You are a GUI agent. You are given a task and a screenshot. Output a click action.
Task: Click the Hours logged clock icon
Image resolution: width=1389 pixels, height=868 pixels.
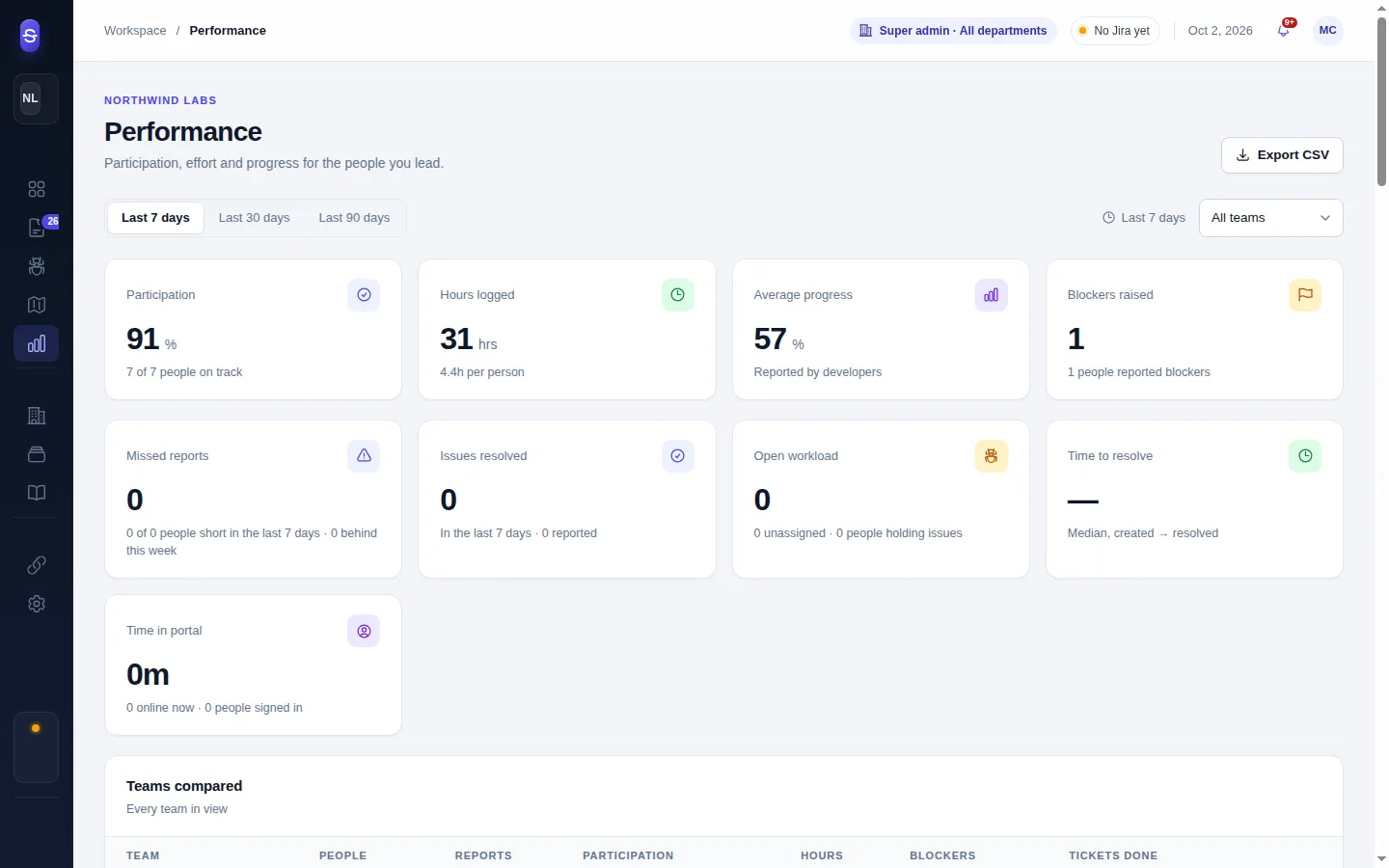tap(678, 295)
